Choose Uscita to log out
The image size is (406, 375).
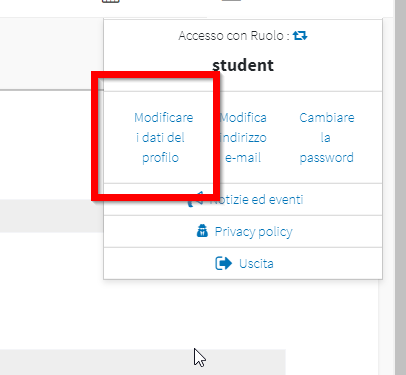pyautogui.click(x=256, y=264)
